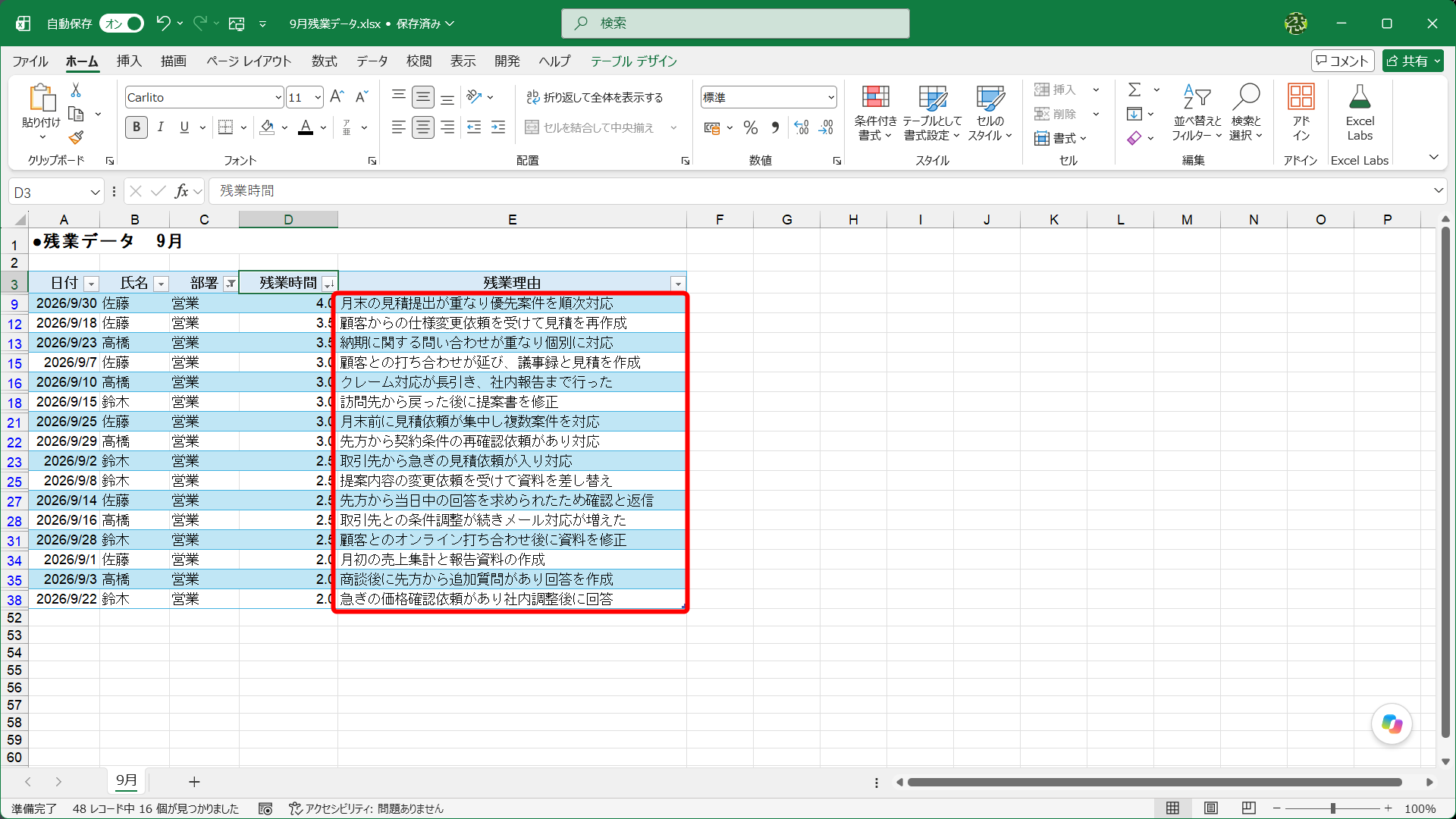Click the zoom slider
The image size is (1456, 819).
tap(1332, 808)
